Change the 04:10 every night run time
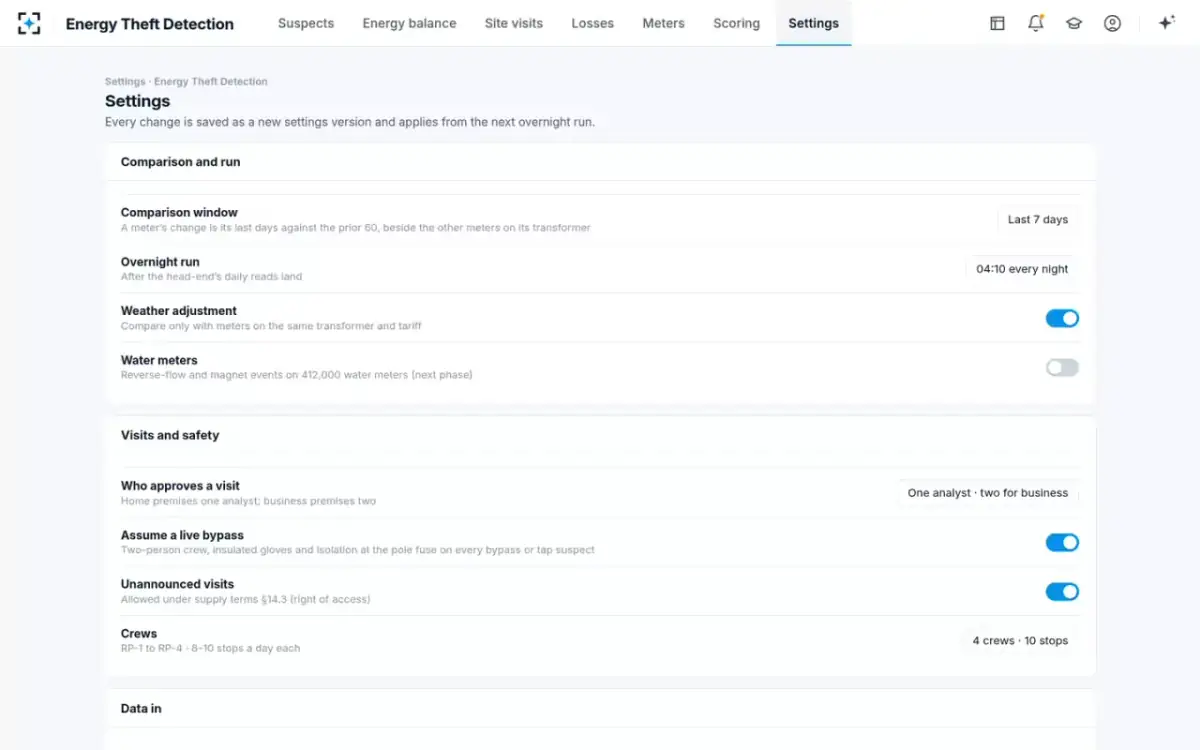1200x750 pixels. [1022, 269]
